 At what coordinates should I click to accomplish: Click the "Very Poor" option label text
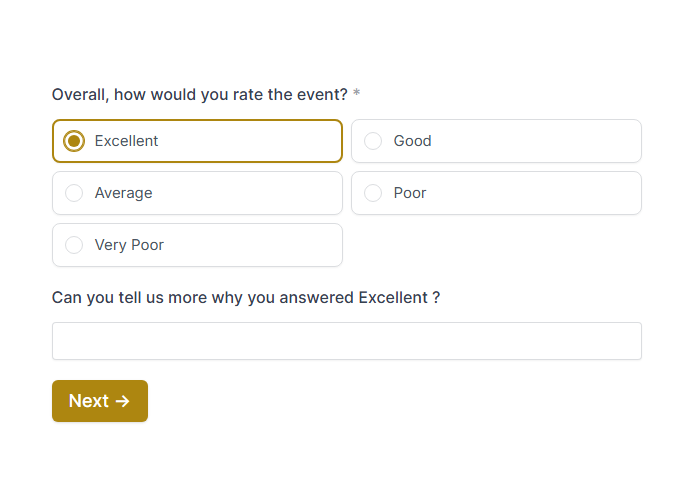(x=129, y=245)
